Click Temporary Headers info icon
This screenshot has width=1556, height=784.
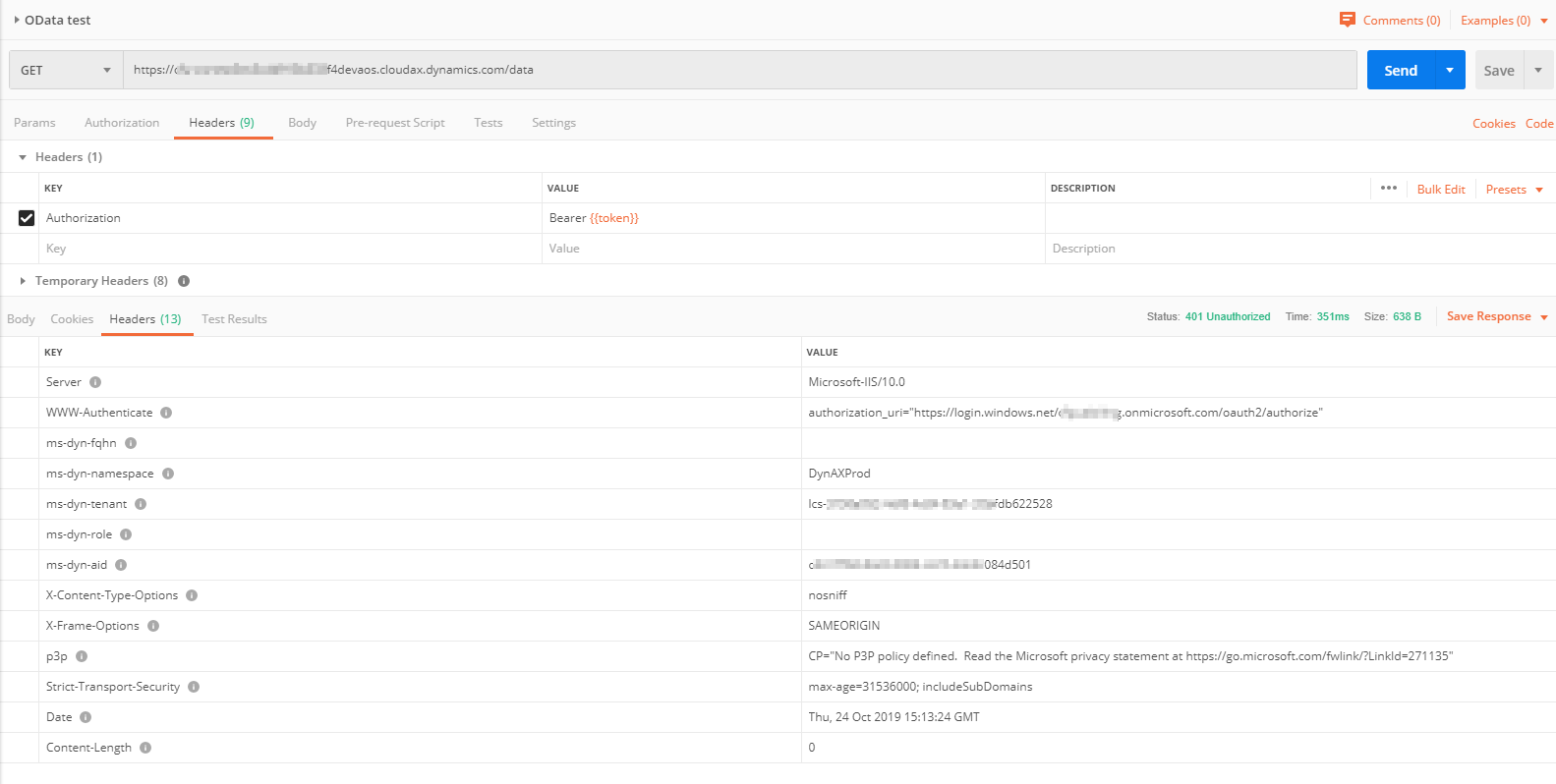[x=184, y=281]
